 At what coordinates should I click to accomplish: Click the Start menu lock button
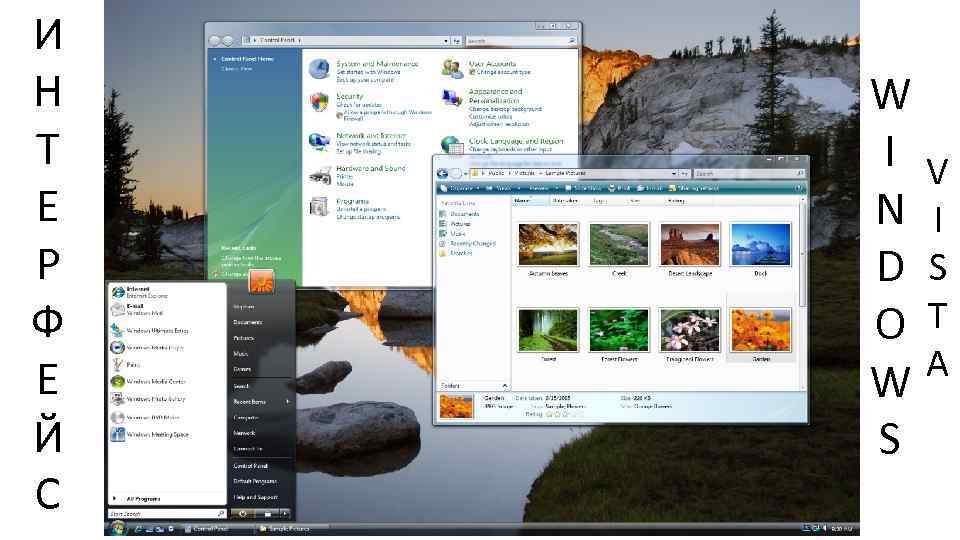267,513
